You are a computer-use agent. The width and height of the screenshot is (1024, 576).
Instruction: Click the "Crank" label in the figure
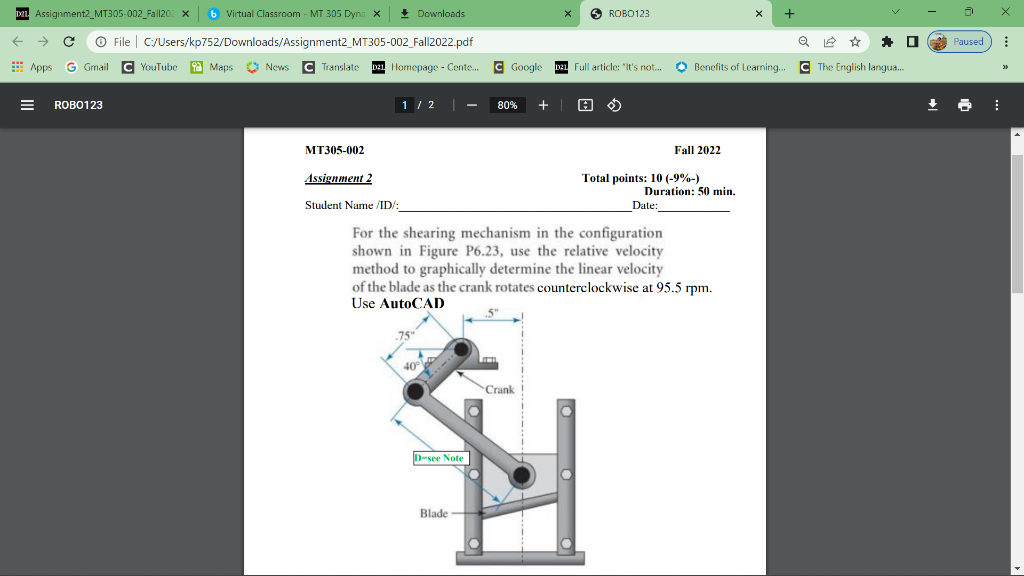point(500,390)
